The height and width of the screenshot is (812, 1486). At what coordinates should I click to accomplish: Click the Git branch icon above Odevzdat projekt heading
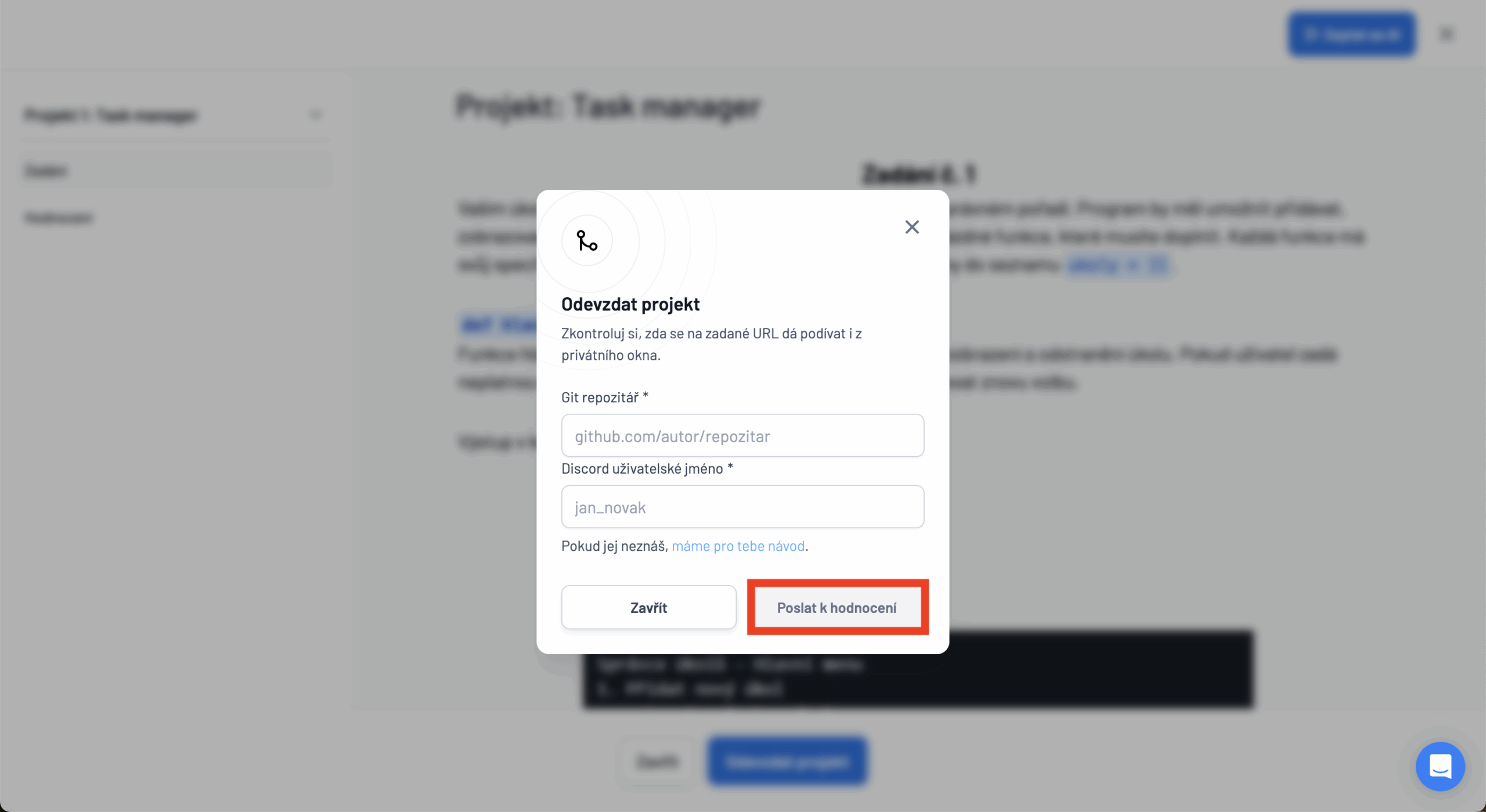pos(586,241)
